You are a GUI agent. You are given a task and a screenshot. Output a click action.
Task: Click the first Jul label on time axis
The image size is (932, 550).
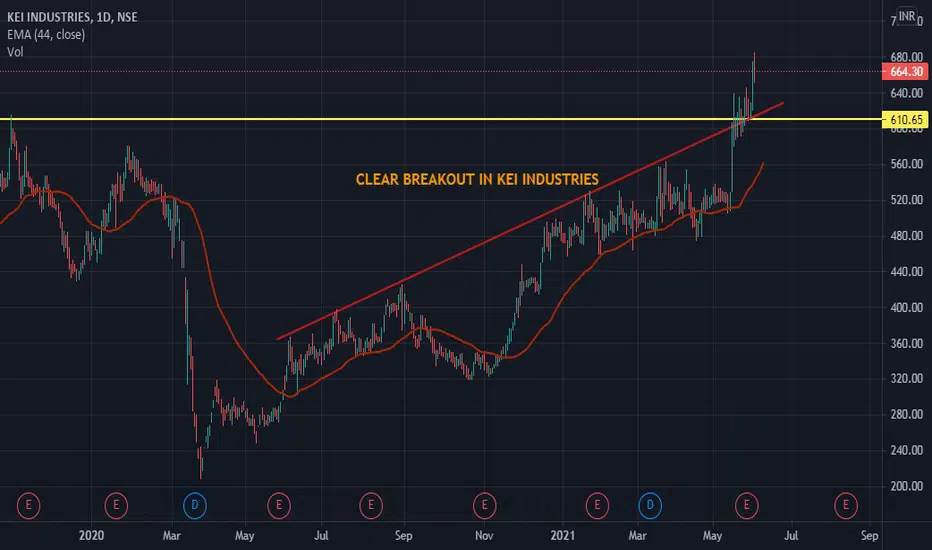321,535
